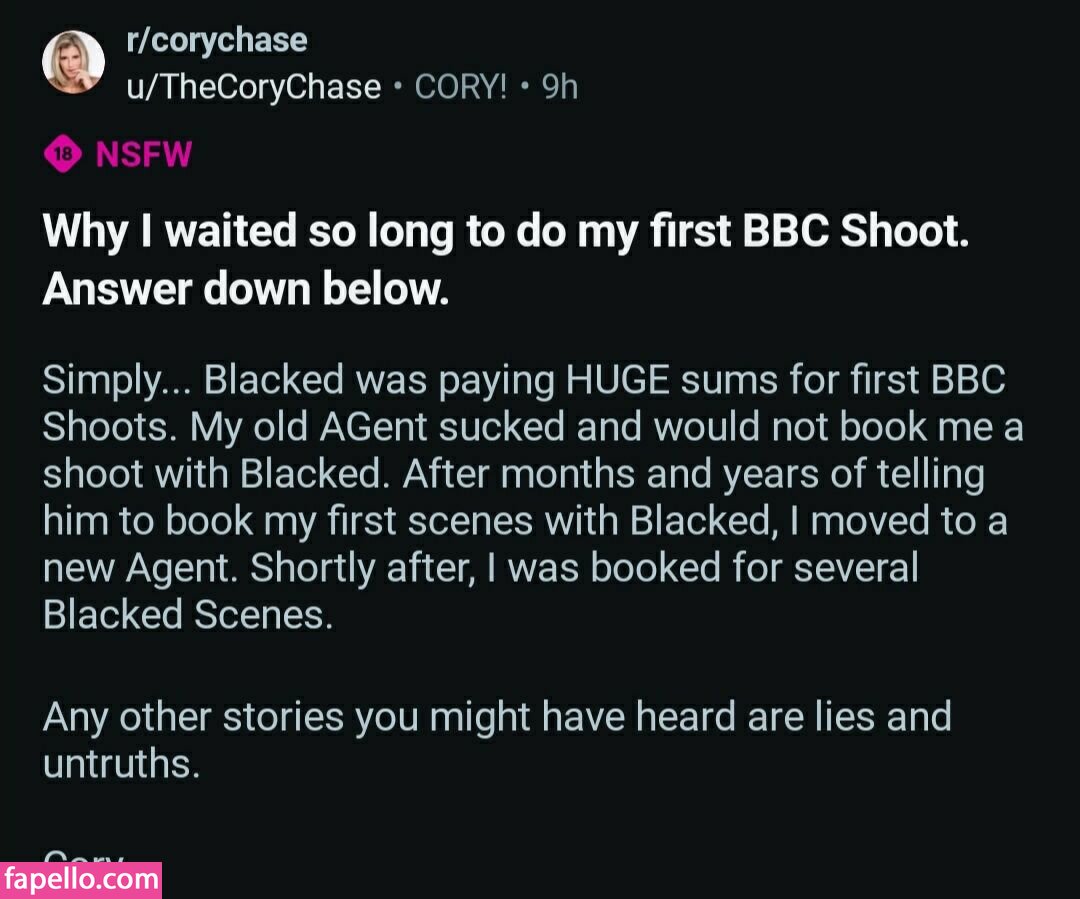Click the 'Blacked Scenes.' closing line

[x=187, y=615]
